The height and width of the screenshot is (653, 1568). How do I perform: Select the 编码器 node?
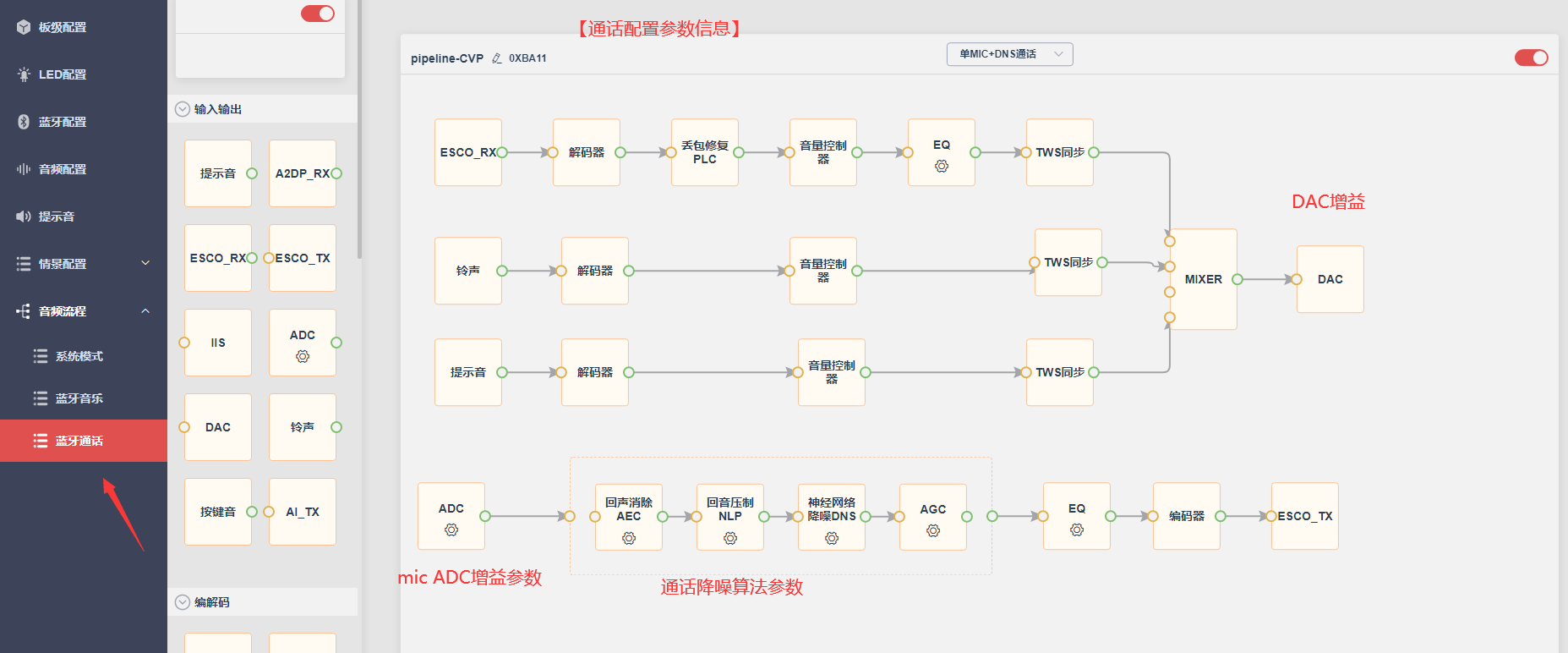pos(1187,516)
